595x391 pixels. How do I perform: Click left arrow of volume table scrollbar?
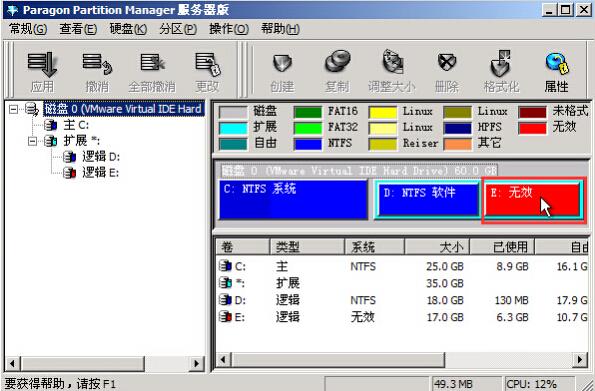[x=224, y=359]
